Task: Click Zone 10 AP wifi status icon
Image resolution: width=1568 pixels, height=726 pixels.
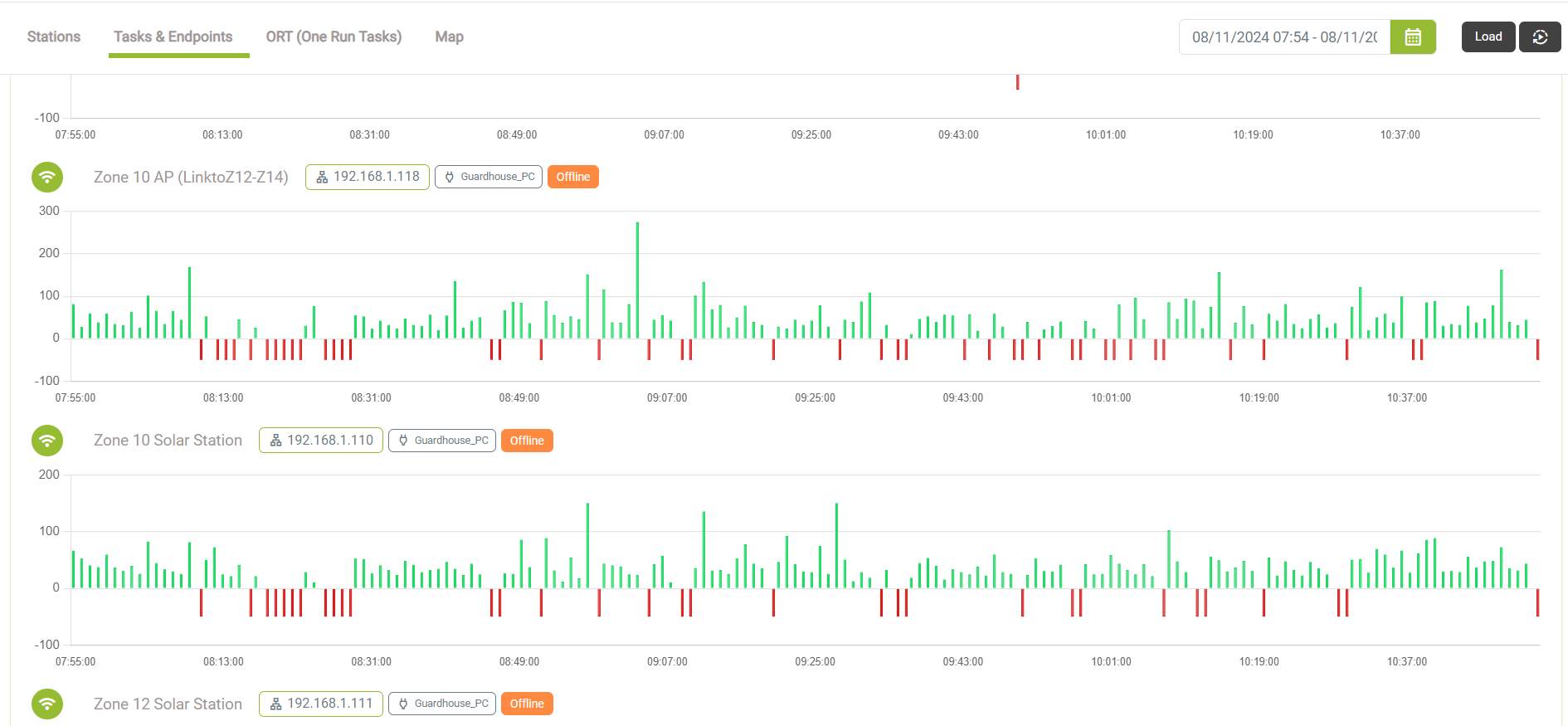Action: [47, 177]
